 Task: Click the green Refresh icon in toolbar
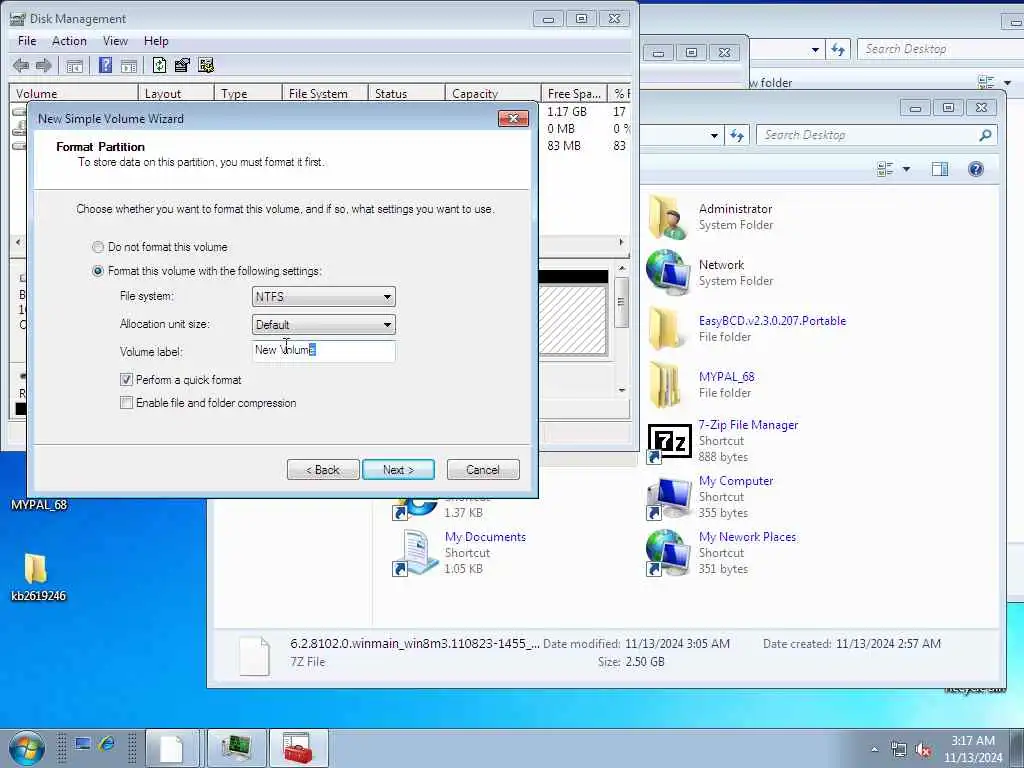tap(159, 65)
